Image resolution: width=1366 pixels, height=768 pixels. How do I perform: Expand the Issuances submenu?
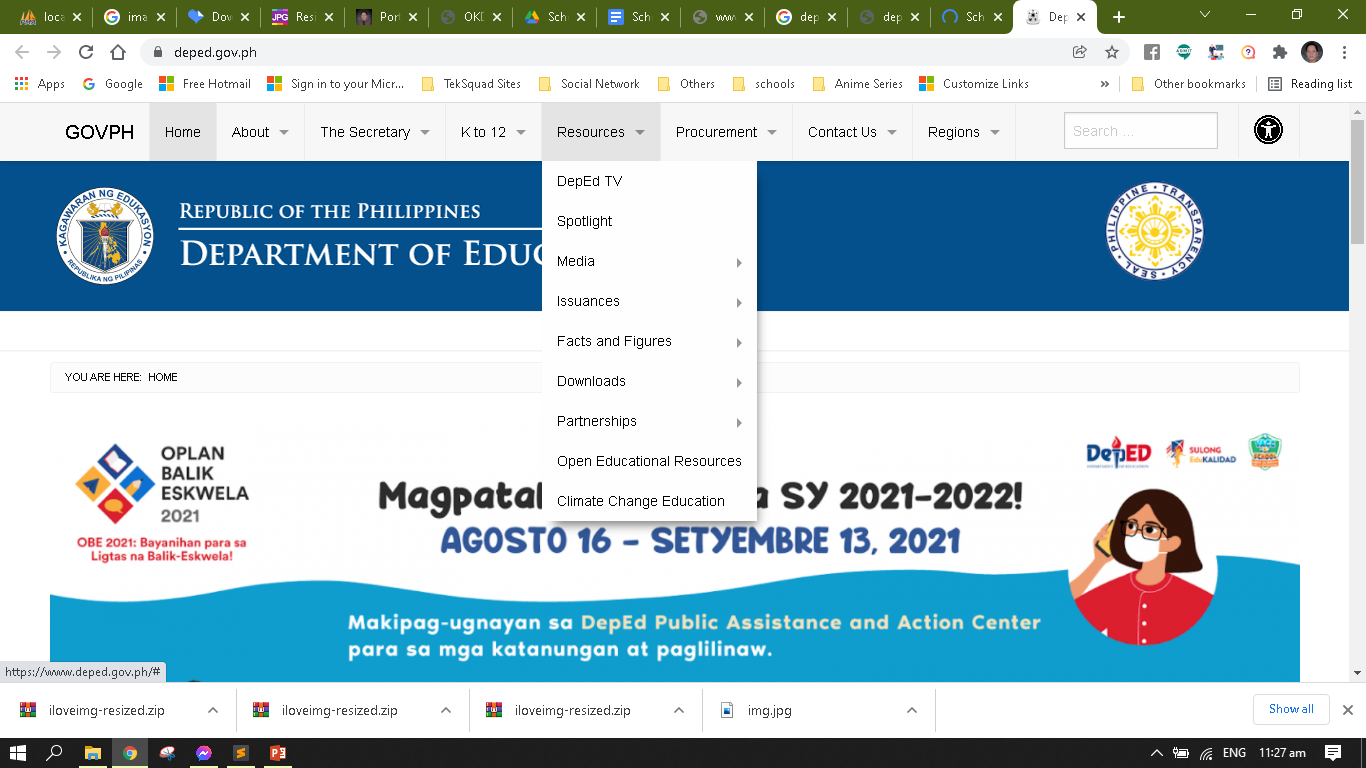pos(648,301)
